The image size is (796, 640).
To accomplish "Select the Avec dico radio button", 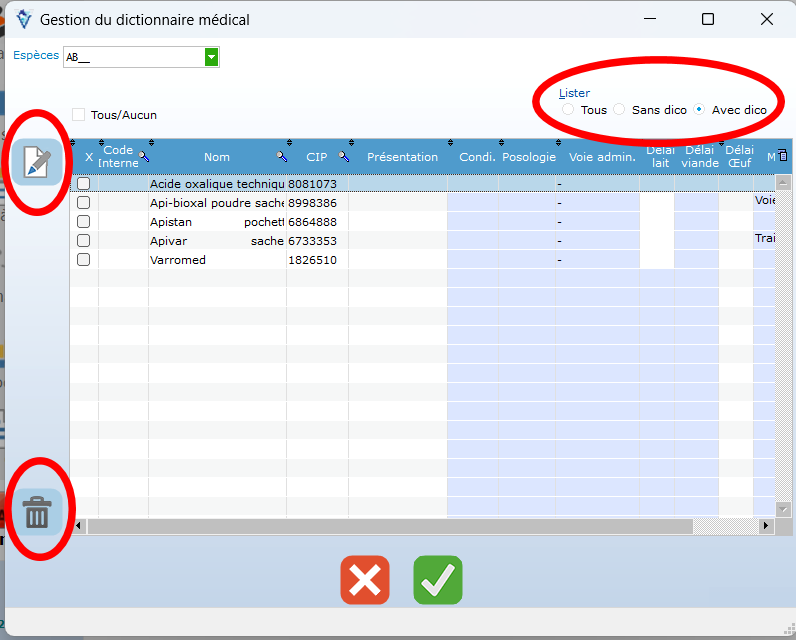I will pos(699,110).
